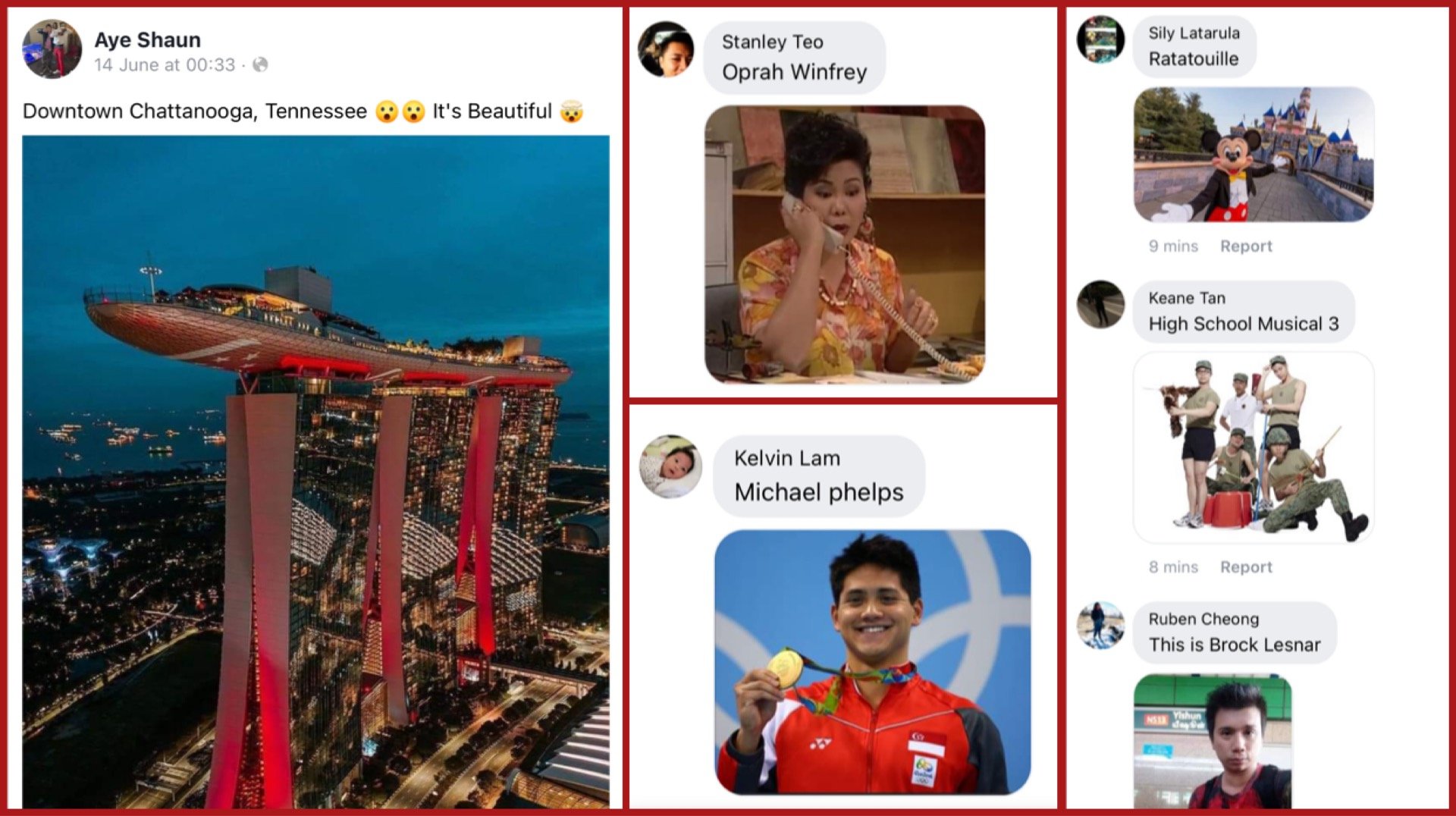Screen dimensions: 1456x816
Task: View the woman on telephone image
Action: click(x=845, y=244)
